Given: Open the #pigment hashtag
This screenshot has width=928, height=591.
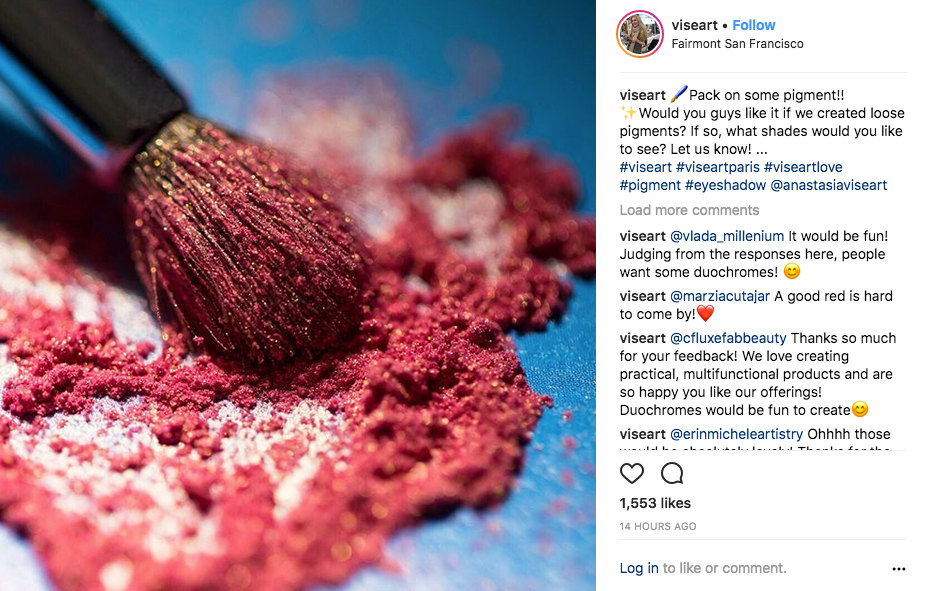Looking at the screenshot, I should (650, 185).
